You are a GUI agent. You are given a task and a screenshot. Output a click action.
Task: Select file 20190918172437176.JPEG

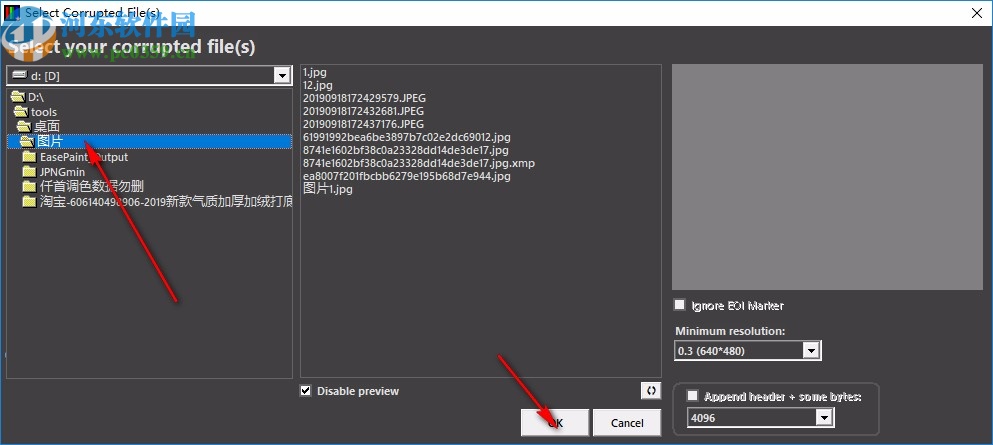(x=364, y=124)
